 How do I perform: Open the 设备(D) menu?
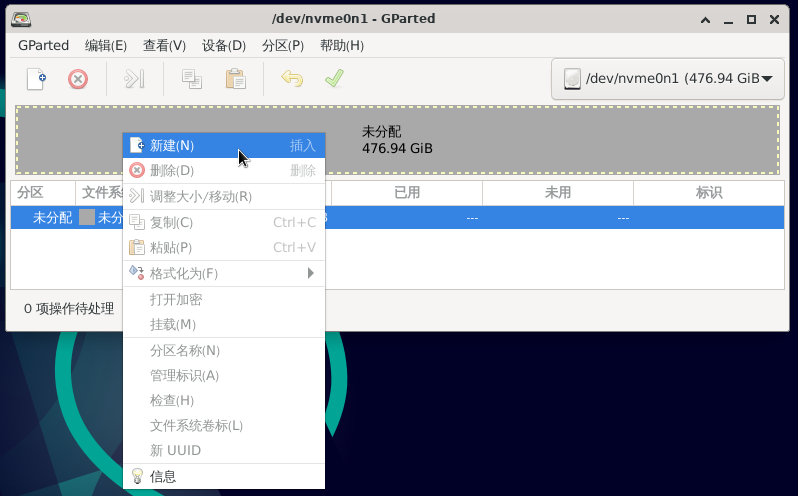tap(224, 45)
